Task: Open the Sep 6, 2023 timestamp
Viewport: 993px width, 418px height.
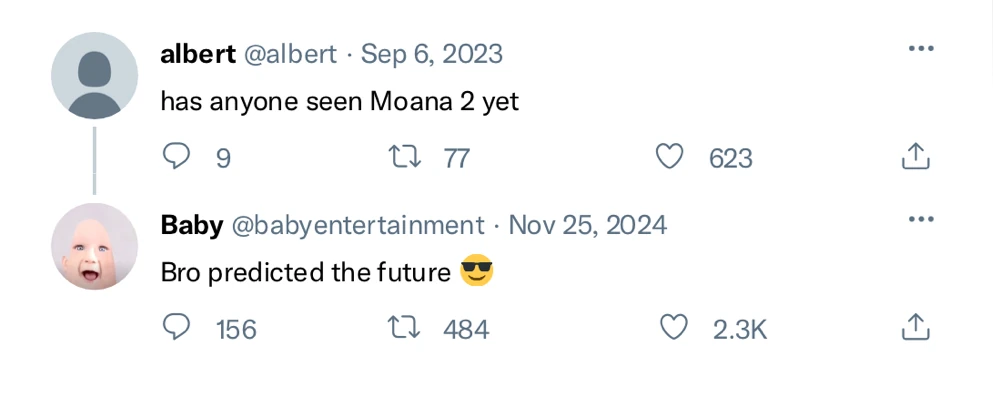Action: pyautogui.click(x=432, y=54)
